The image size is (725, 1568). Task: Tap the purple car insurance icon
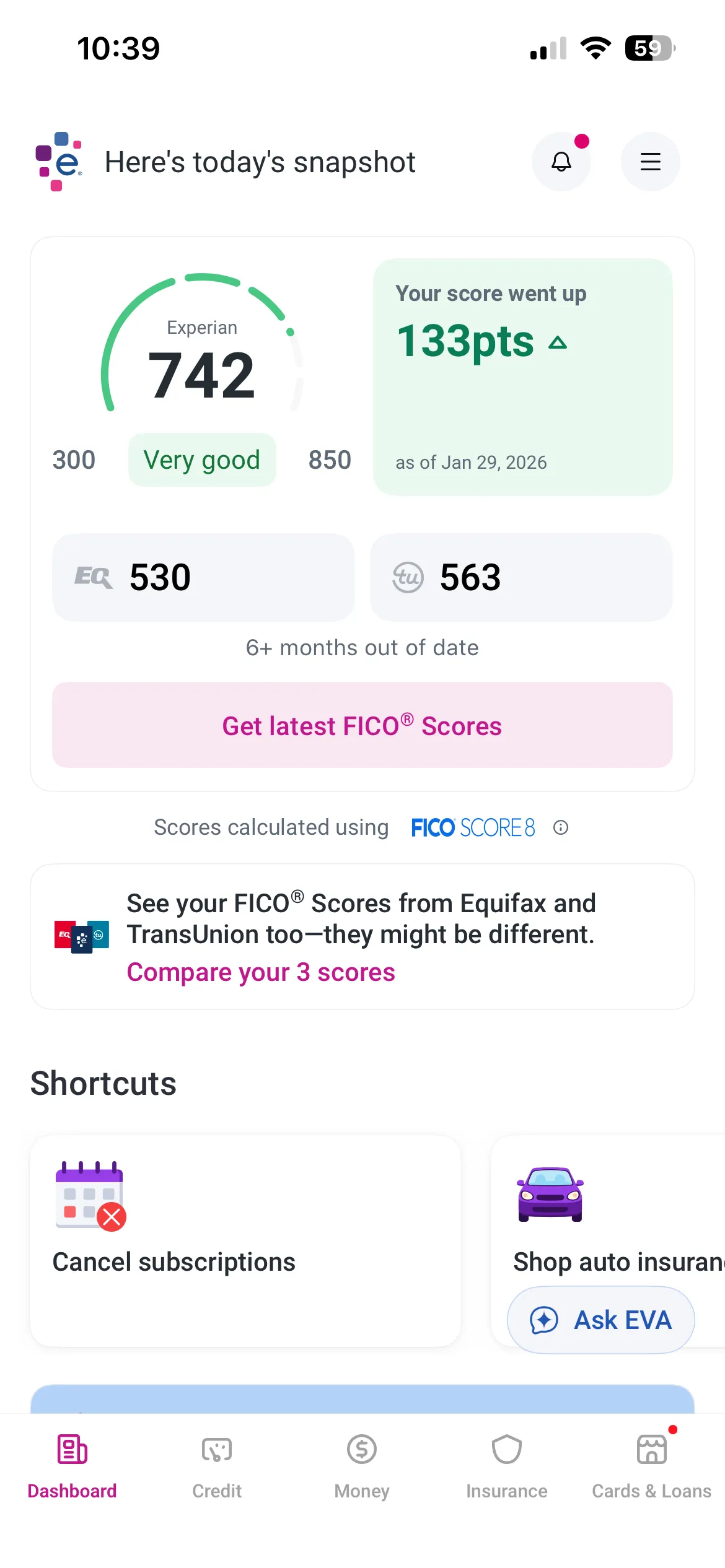point(550,1194)
